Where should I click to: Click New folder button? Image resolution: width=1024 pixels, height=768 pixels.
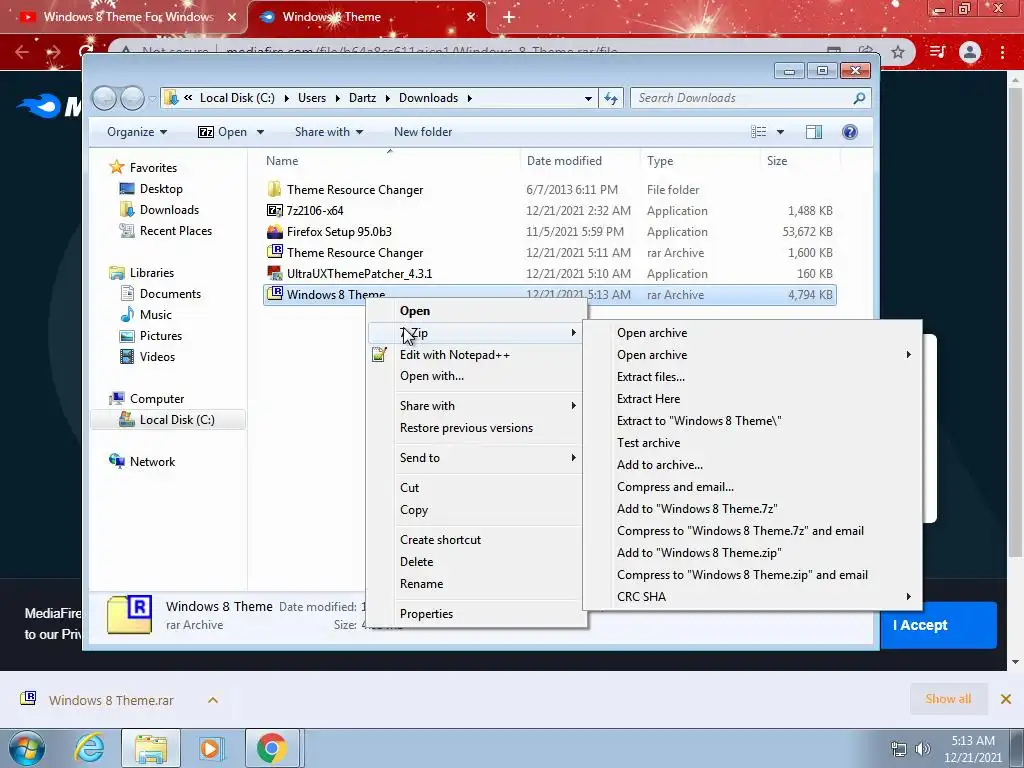tap(423, 132)
